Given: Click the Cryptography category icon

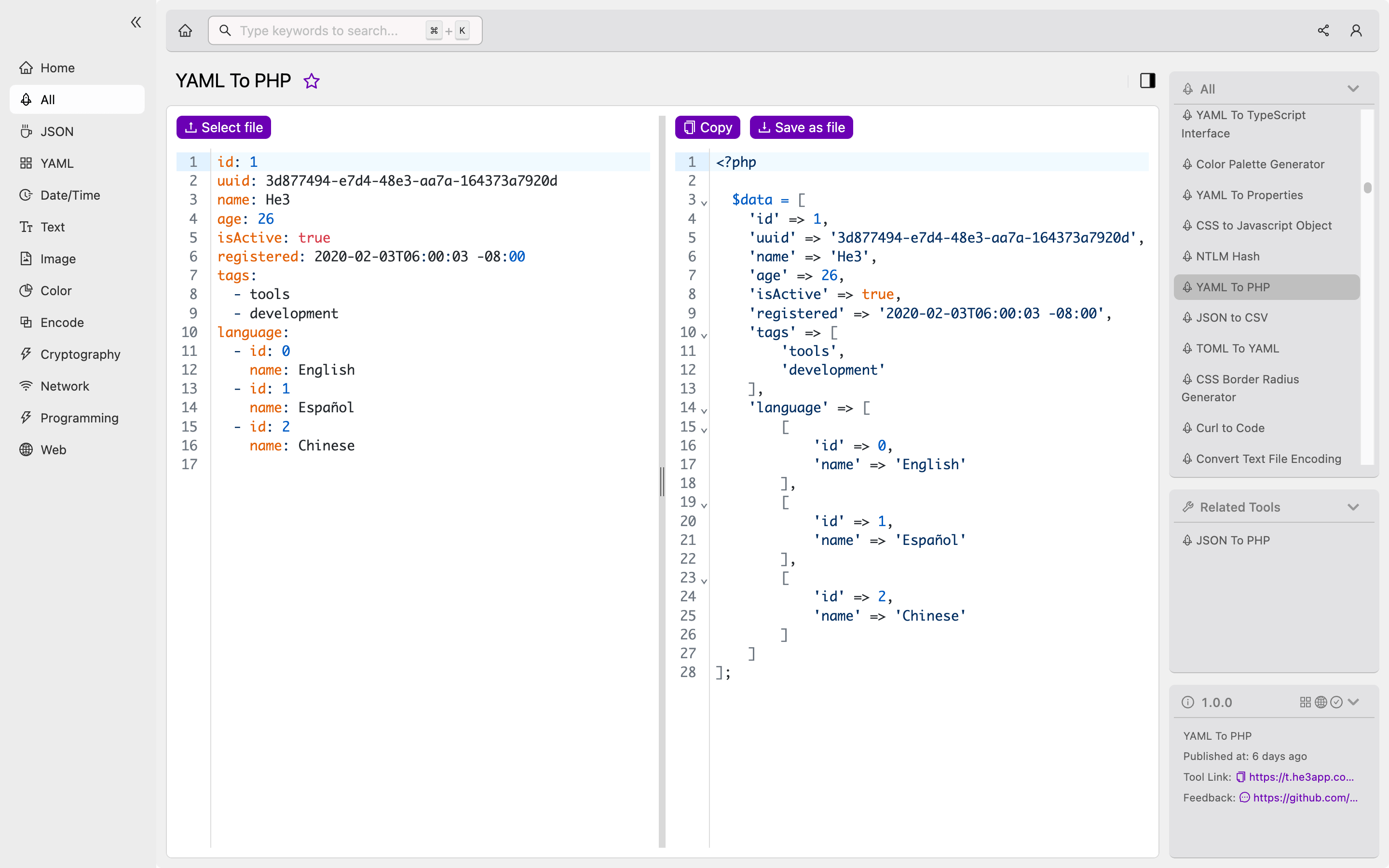Looking at the screenshot, I should click(26, 354).
